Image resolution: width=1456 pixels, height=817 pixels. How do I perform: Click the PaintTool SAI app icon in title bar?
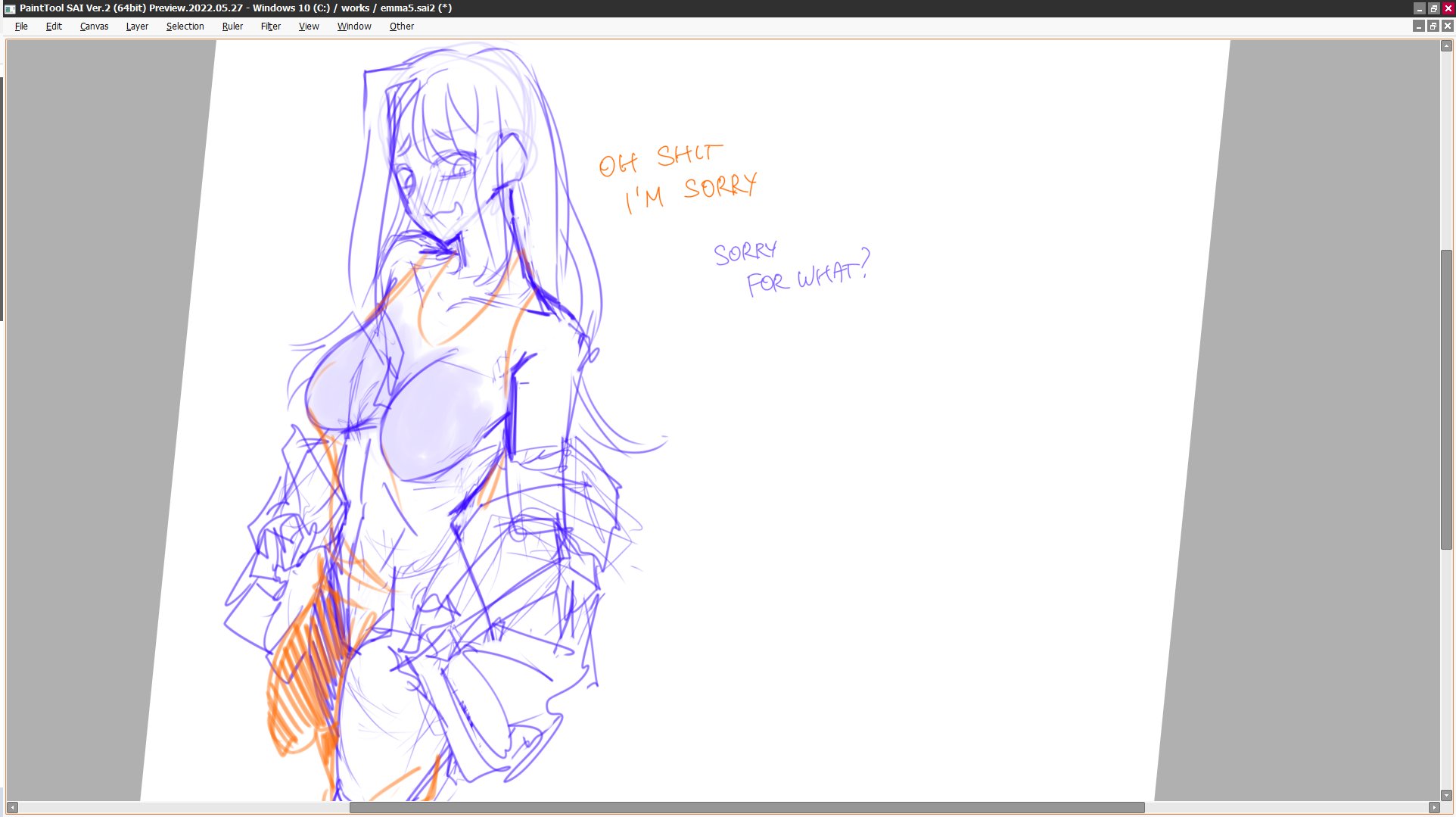pyautogui.click(x=10, y=8)
